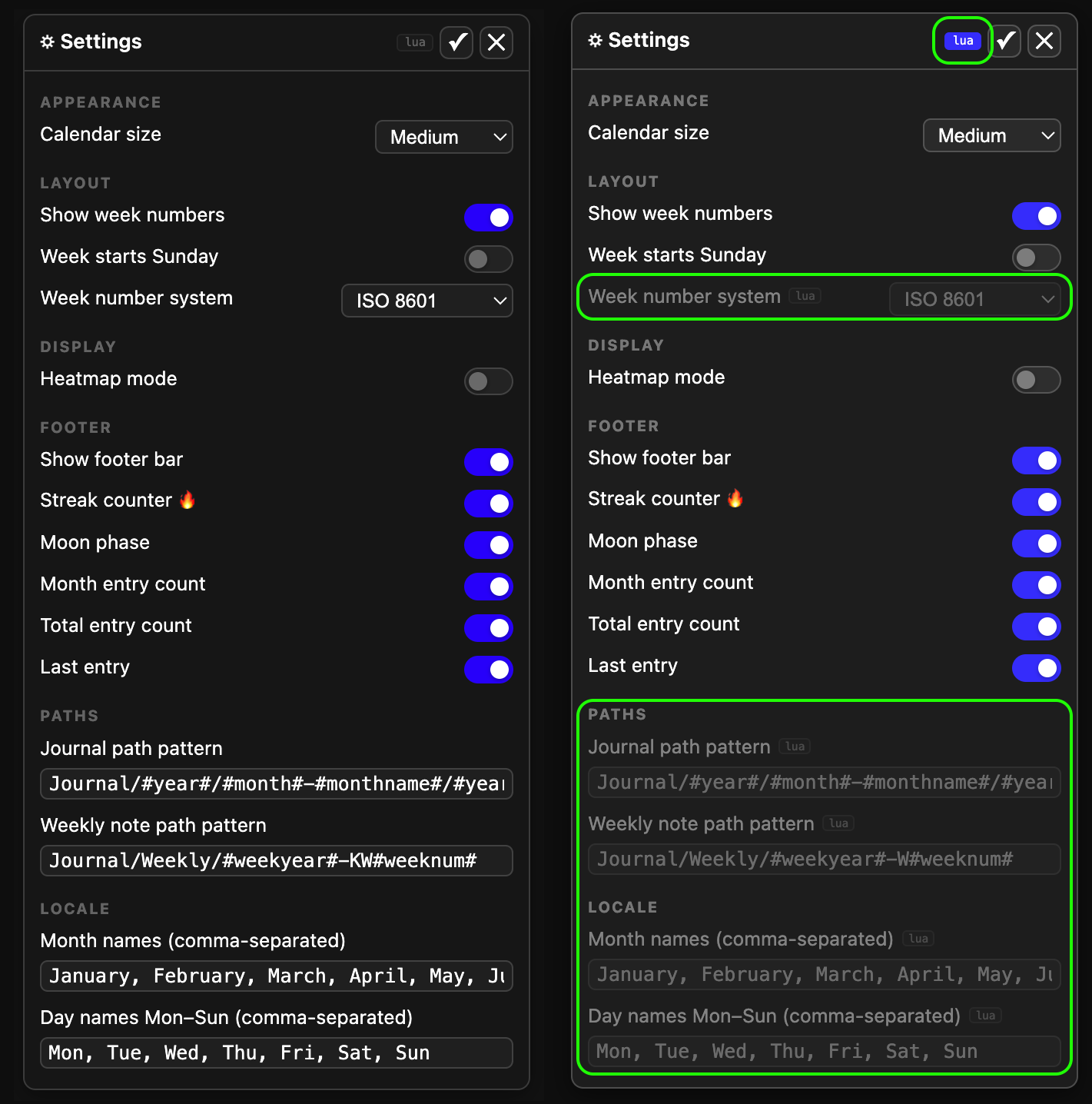Toggle Streak counter switch in left panel
1092x1104 pixels.
point(488,504)
